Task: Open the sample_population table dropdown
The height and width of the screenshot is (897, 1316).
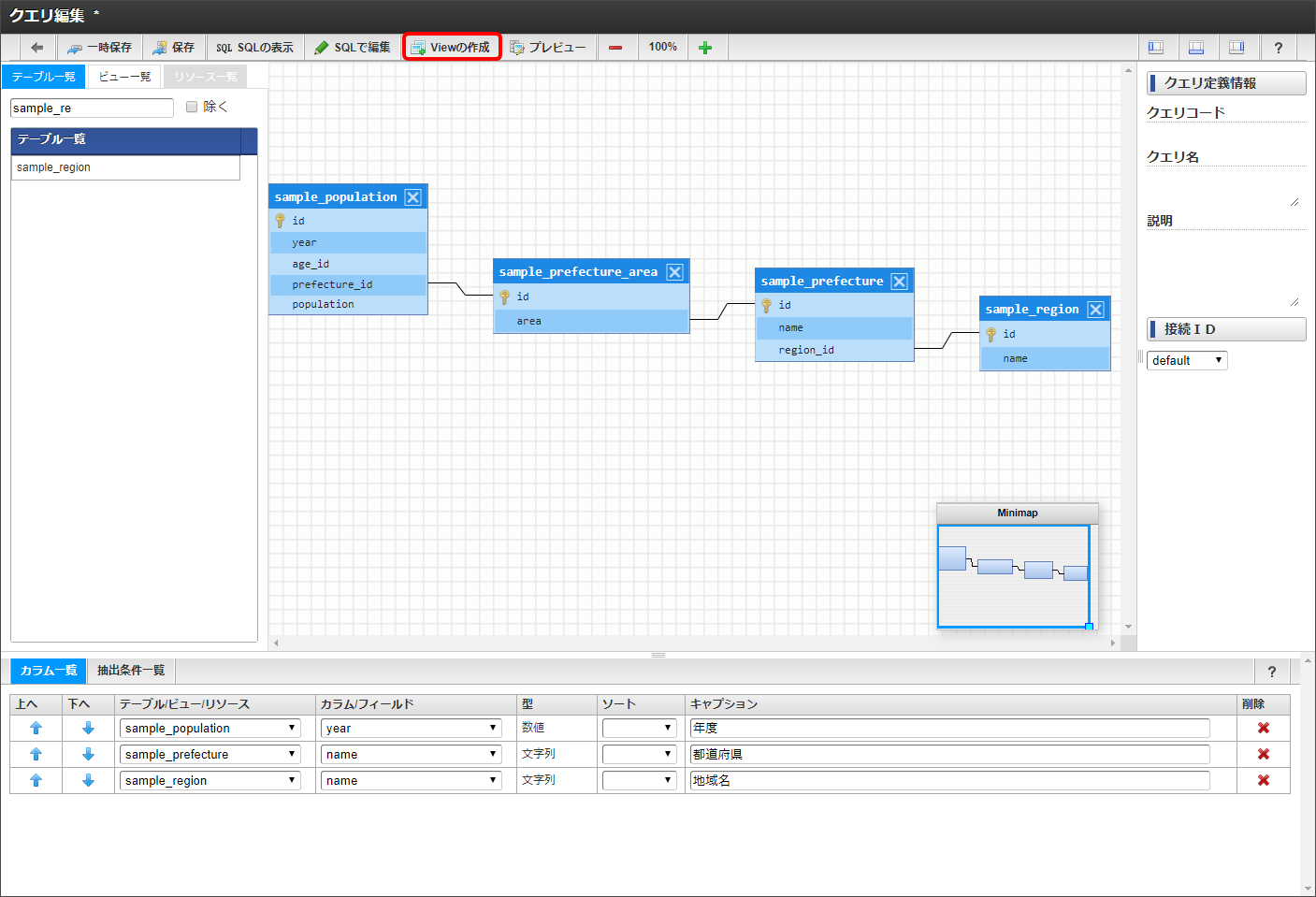Action: click(x=210, y=728)
